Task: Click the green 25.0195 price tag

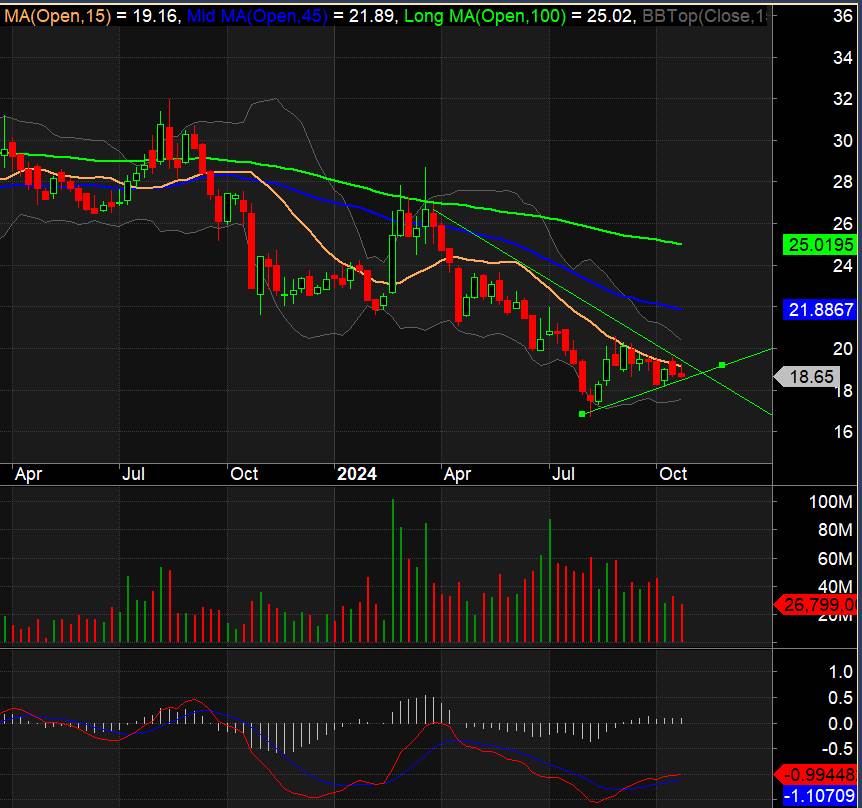Action: (x=818, y=245)
